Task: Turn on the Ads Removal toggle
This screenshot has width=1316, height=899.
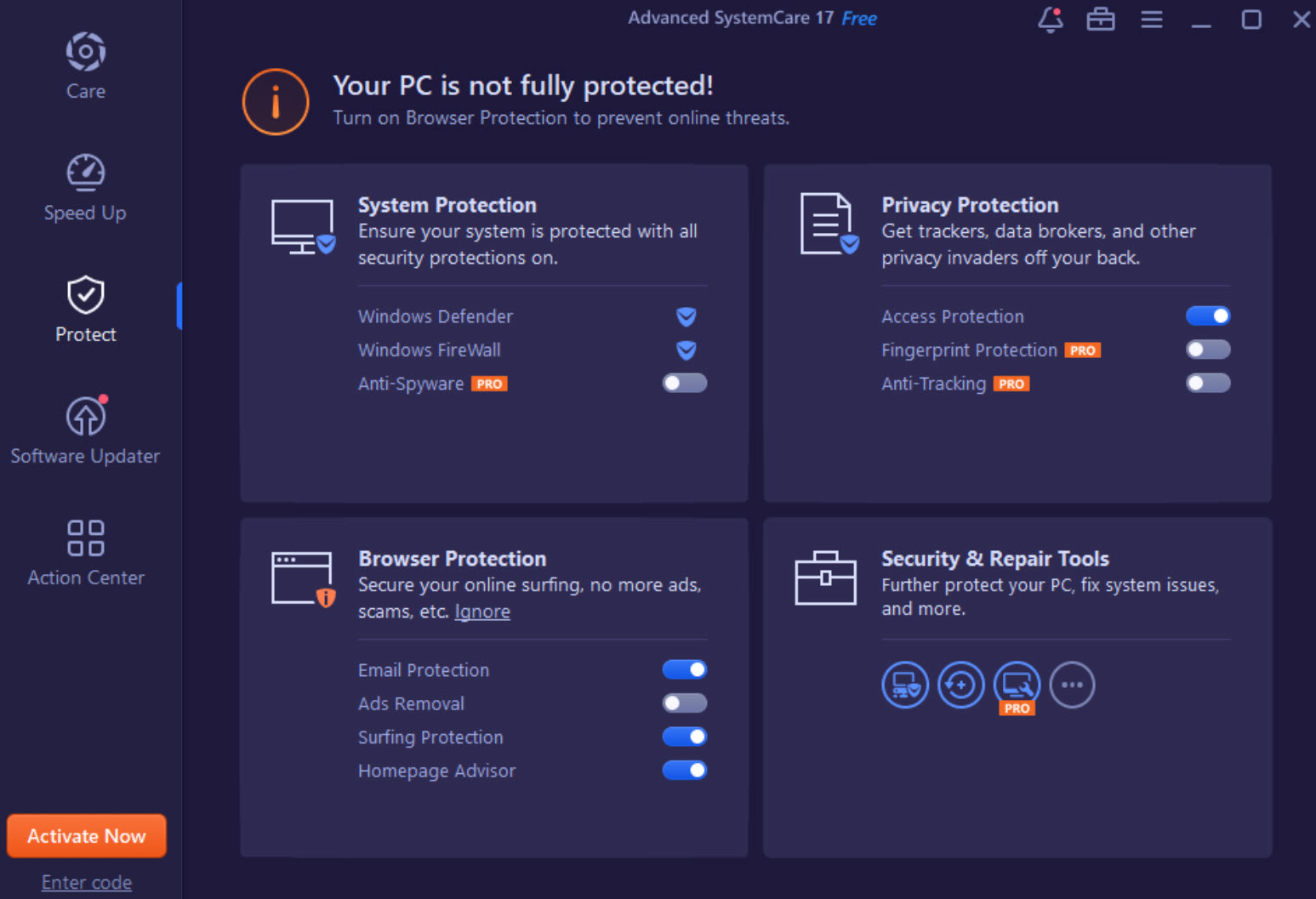Action: click(685, 703)
